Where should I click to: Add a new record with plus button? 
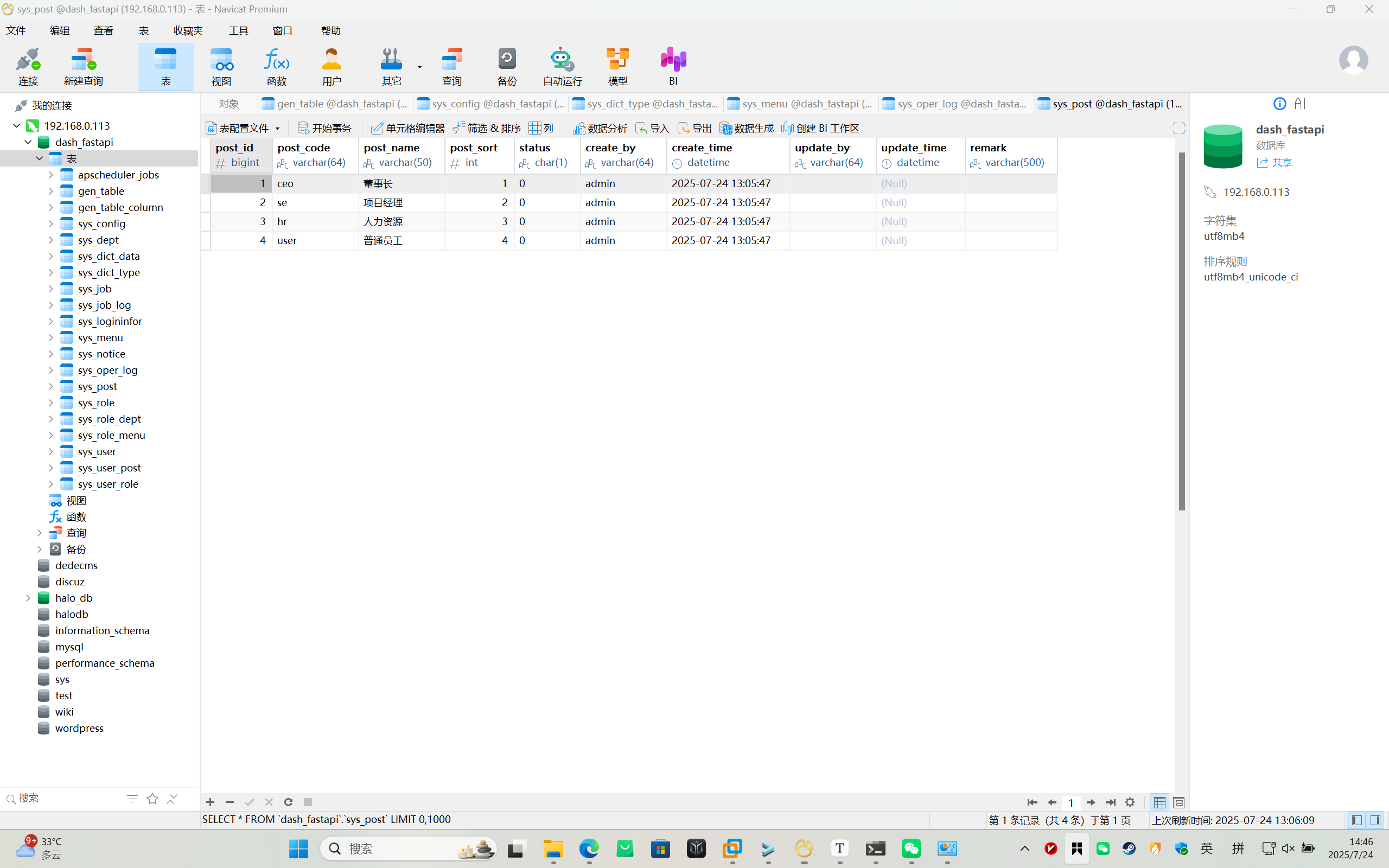210,802
